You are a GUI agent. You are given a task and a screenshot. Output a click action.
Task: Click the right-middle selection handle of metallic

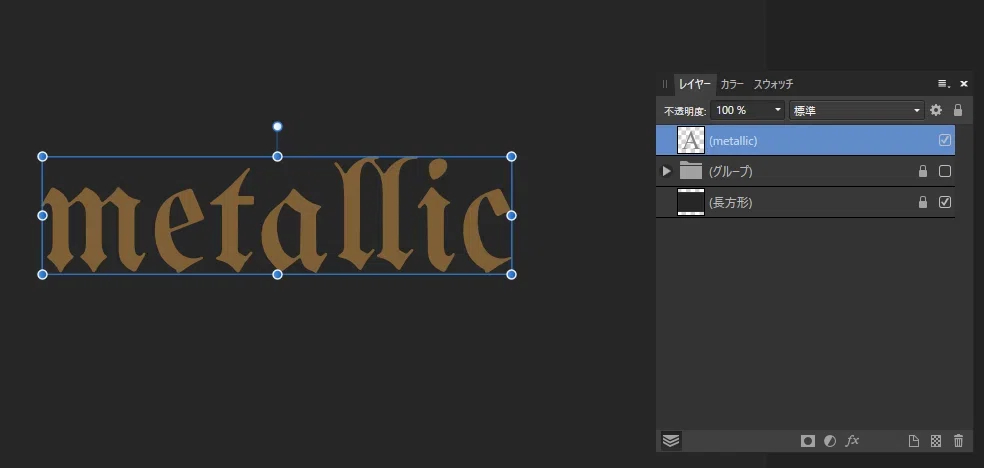511,215
